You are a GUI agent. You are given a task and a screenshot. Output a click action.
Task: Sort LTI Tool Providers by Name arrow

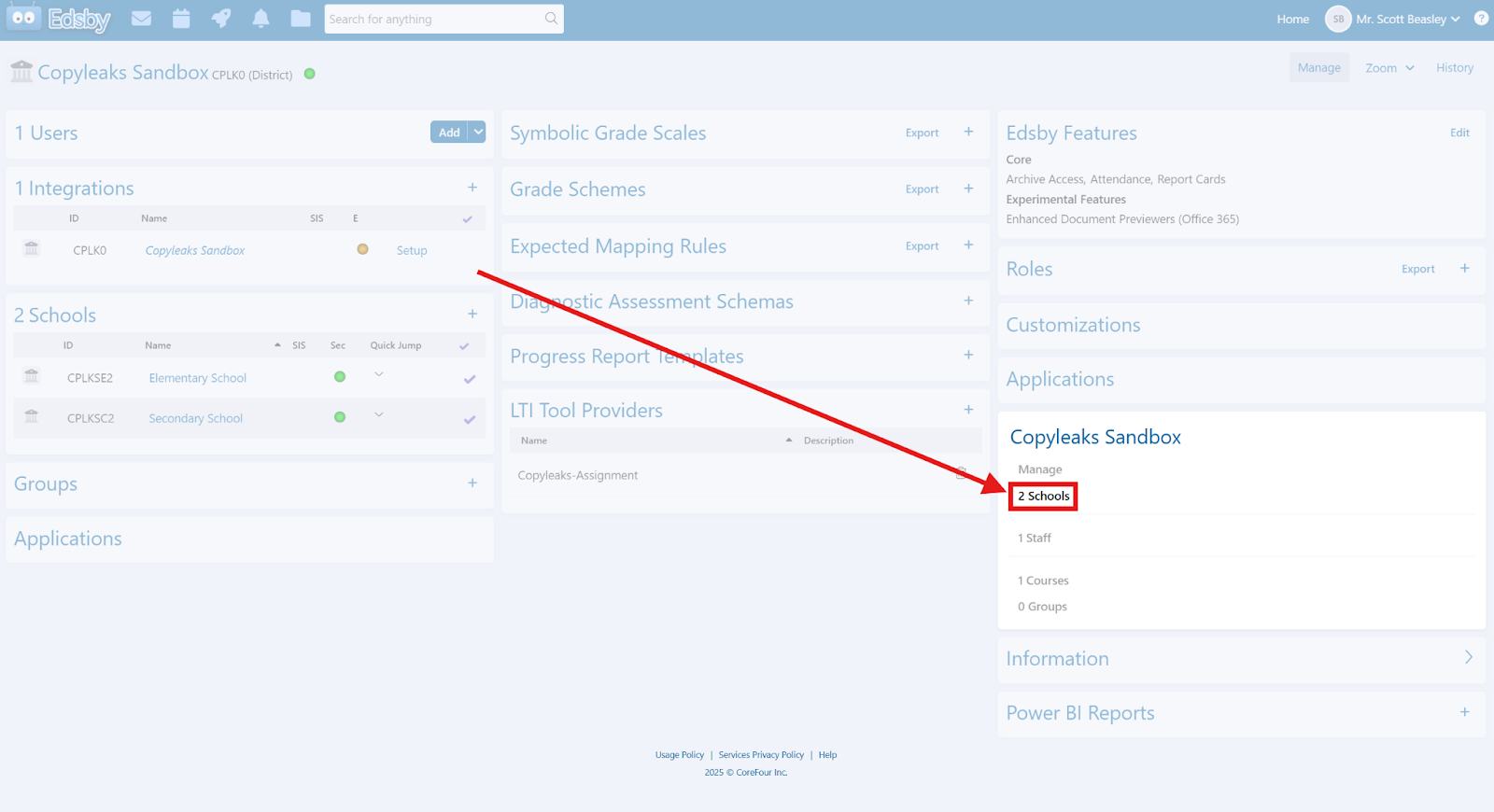pos(789,440)
